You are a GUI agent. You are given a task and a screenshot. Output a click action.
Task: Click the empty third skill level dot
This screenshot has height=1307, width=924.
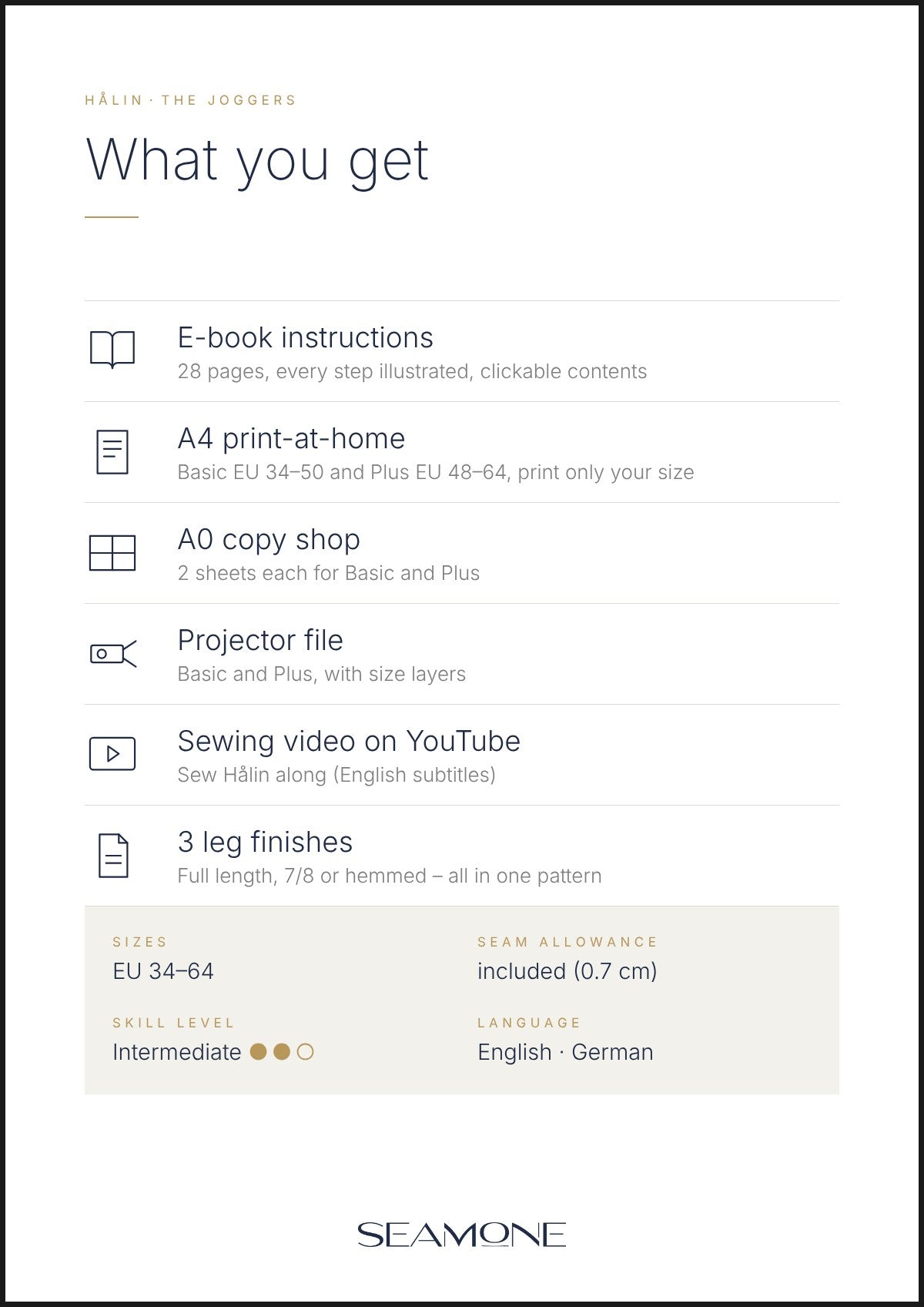coord(306,1051)
